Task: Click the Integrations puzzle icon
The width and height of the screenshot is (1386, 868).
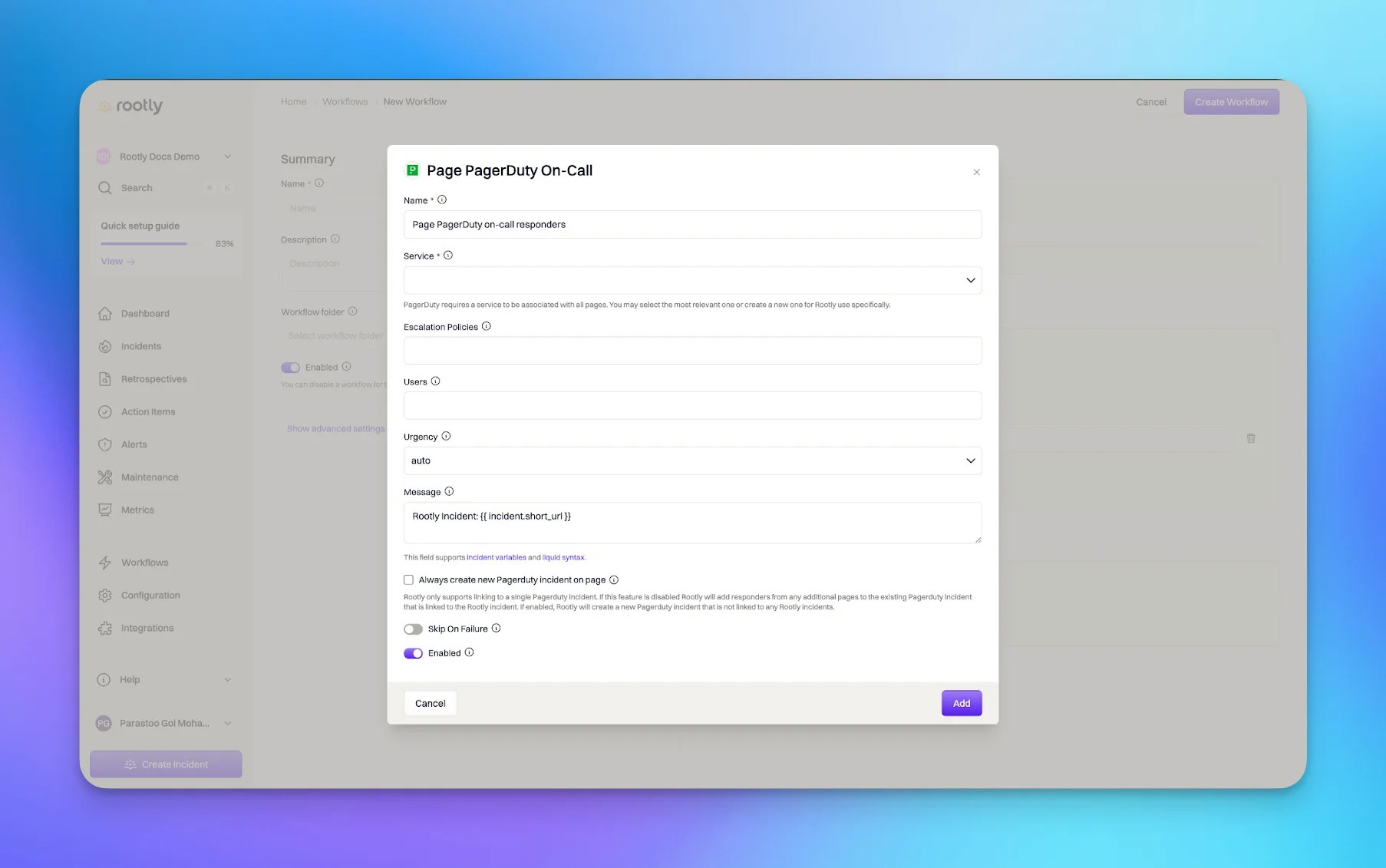Action: click(x=105, y=628)
